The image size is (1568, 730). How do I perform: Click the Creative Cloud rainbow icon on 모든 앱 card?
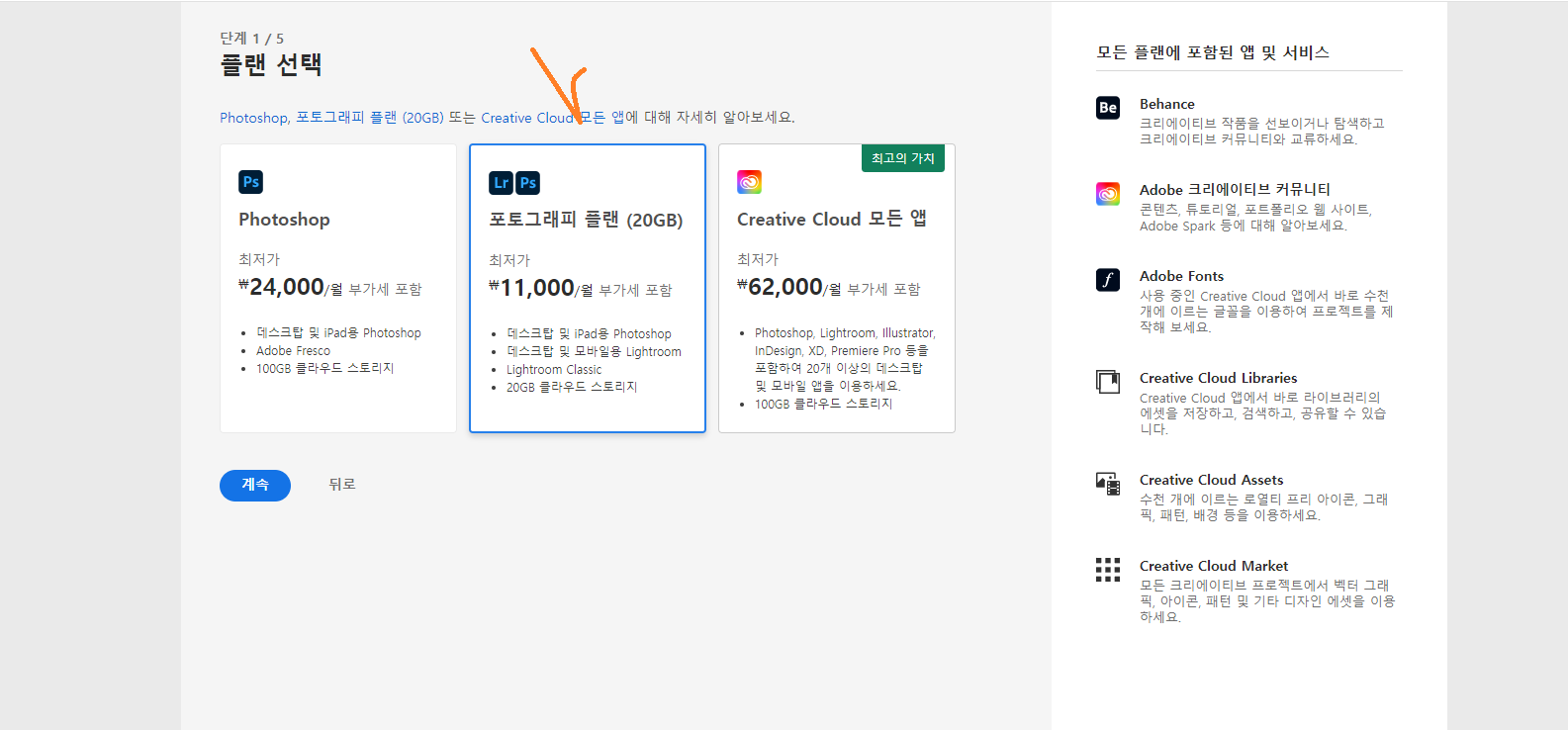[749, 182]
